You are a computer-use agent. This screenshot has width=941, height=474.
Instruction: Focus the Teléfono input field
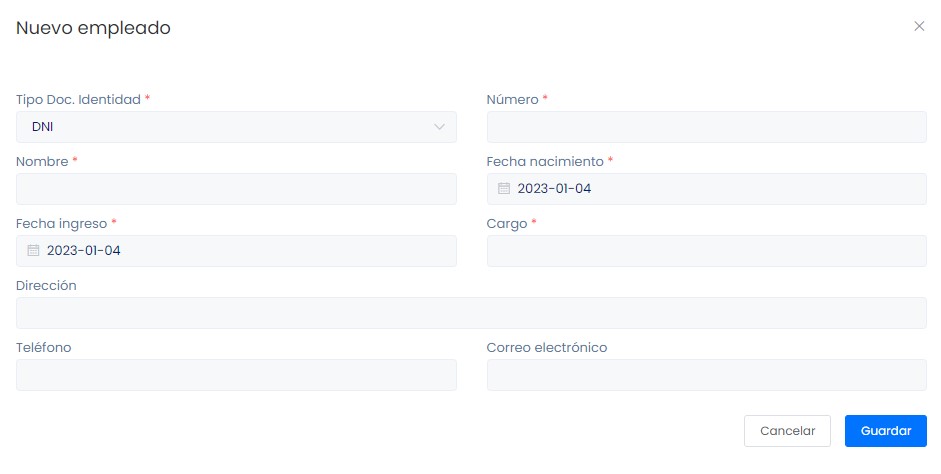click(236, 375)
